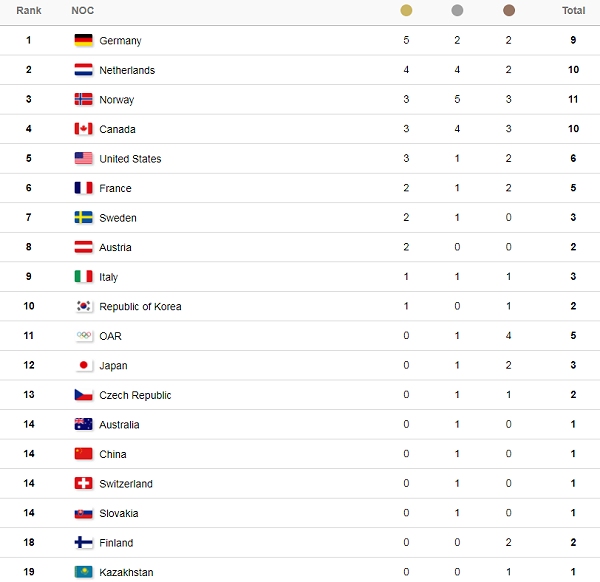This screenshot has height=582, width=600.
Task: Click the Netherlands flag icon
Action: (83, 70)
